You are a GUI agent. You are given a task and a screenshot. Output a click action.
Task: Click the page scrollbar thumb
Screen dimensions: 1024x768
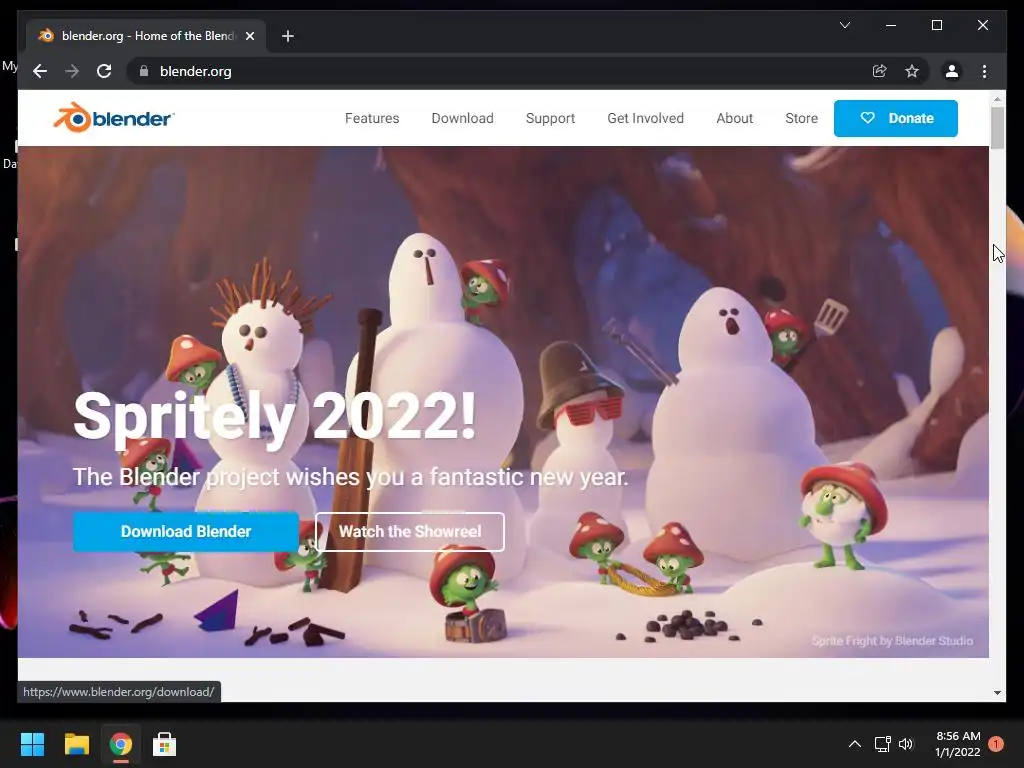point(997,127)
